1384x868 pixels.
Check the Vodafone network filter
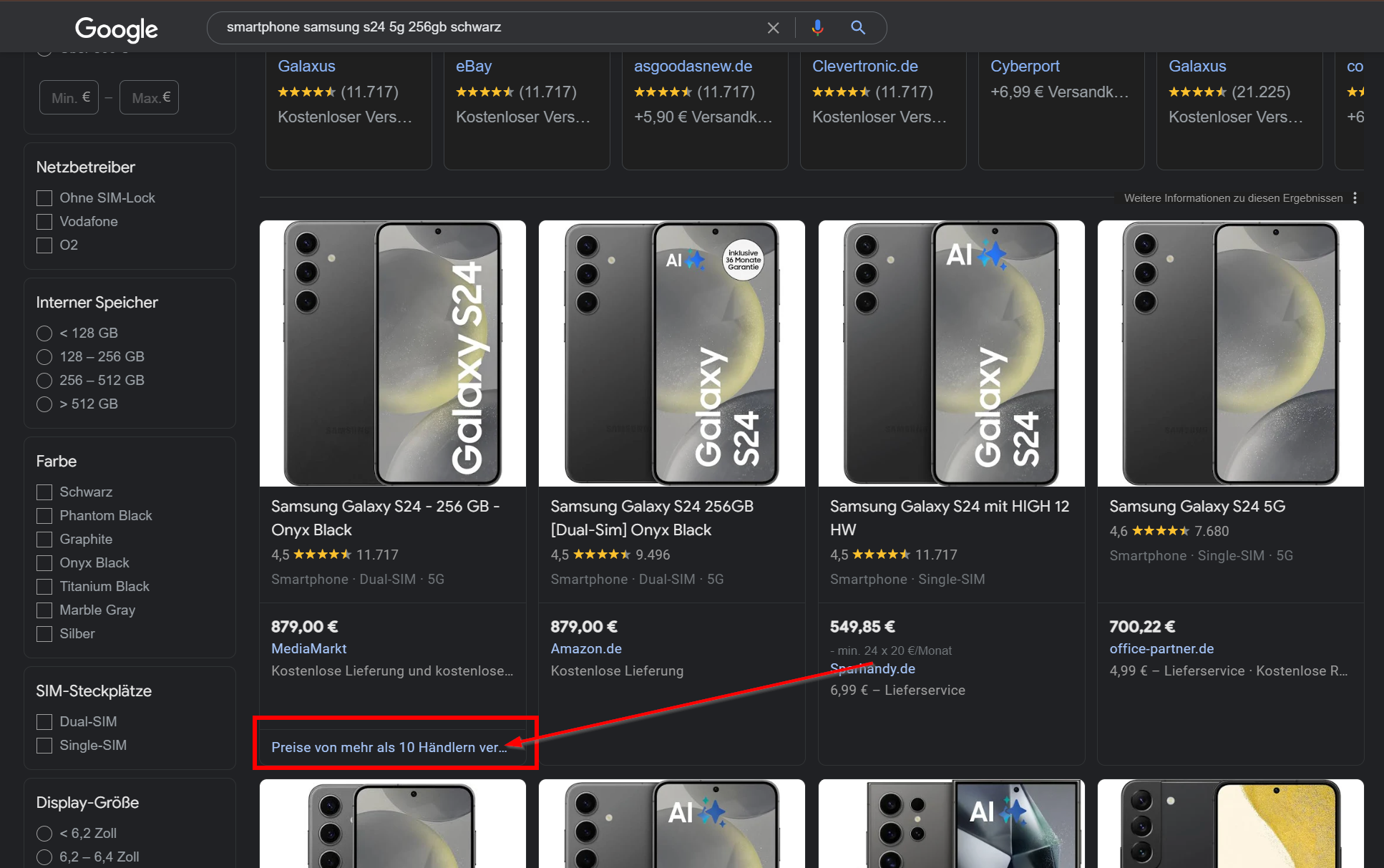(44, 221)
